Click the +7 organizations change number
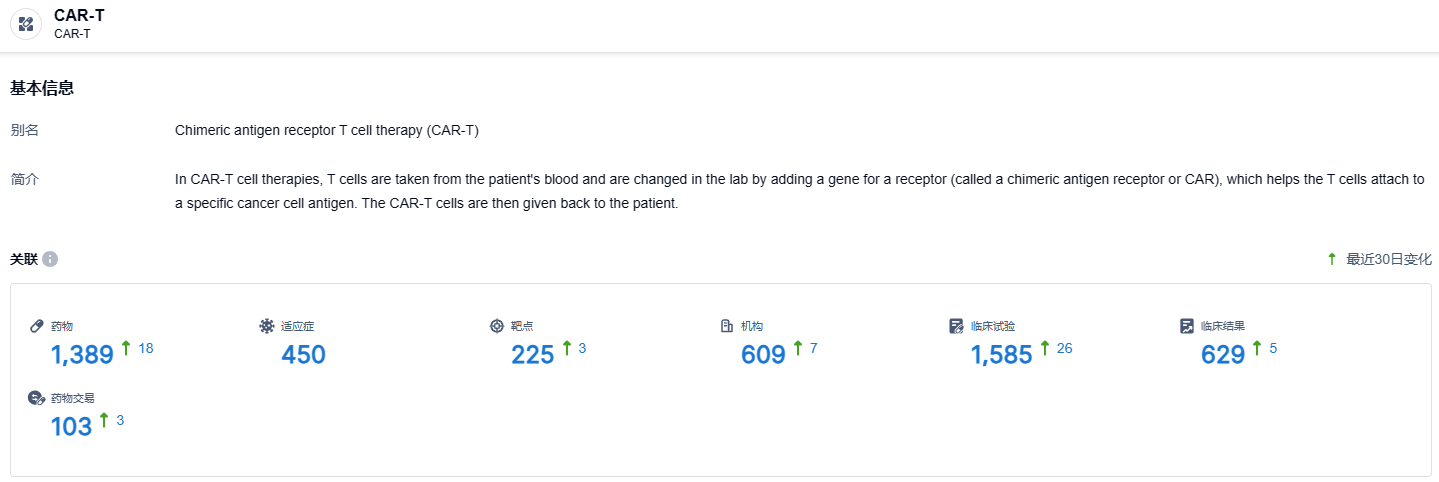The height and width of the screenshot is (482, 1439). pyautogui.click(x=814, y=348)
